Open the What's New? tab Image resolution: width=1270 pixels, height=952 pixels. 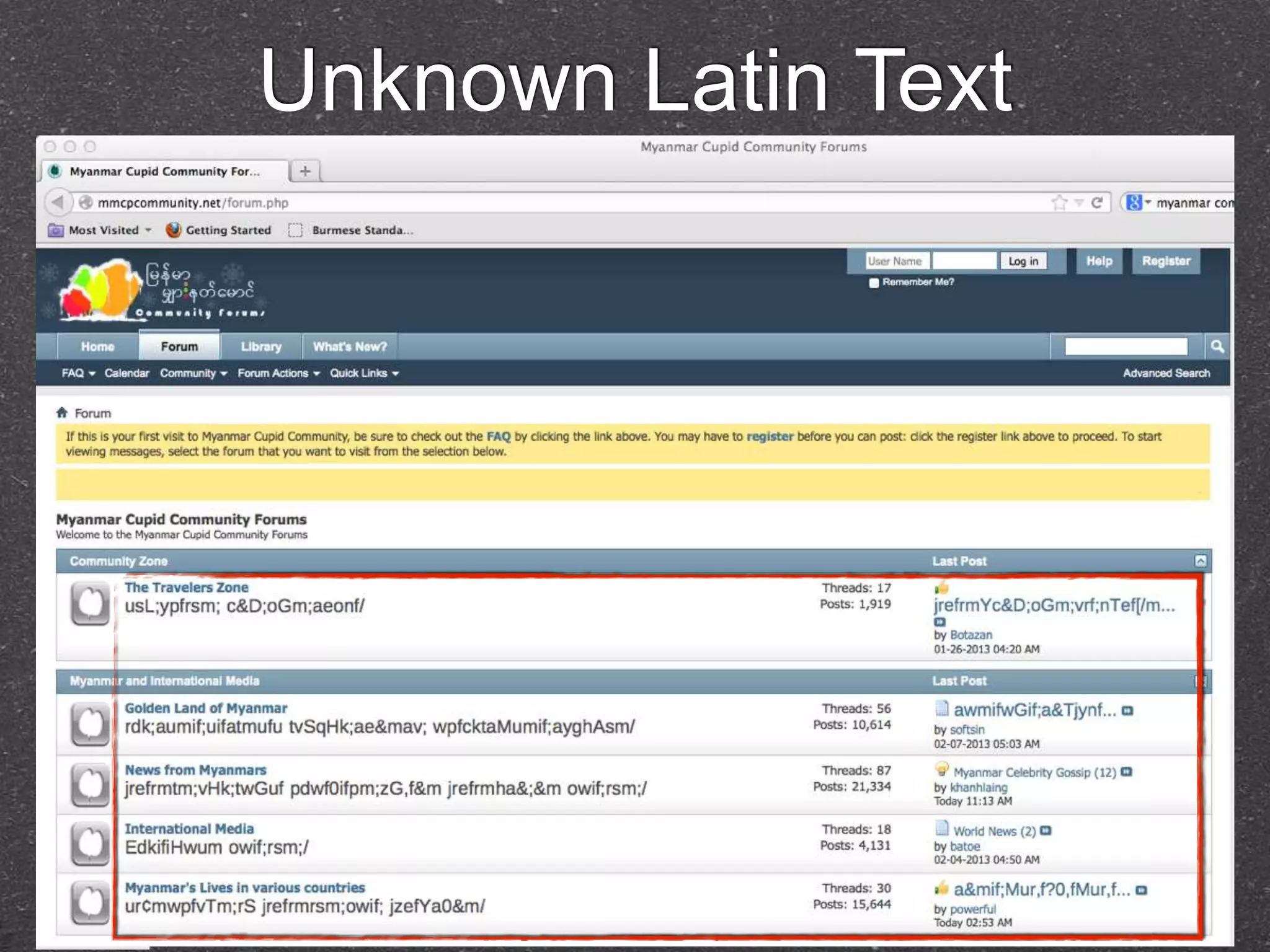point(350,346)
